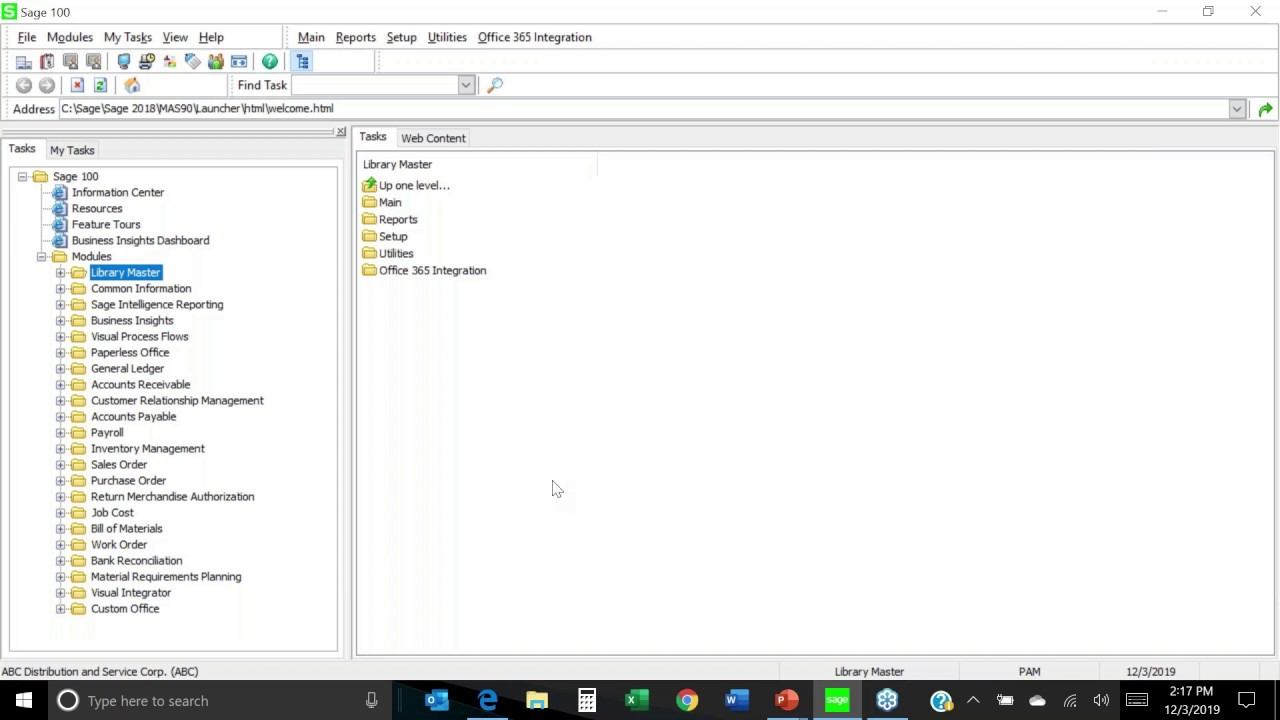1280x720 pixels.
Task: Select Purchase Order module
Action: pyautogui.click(x=128, y=480)
